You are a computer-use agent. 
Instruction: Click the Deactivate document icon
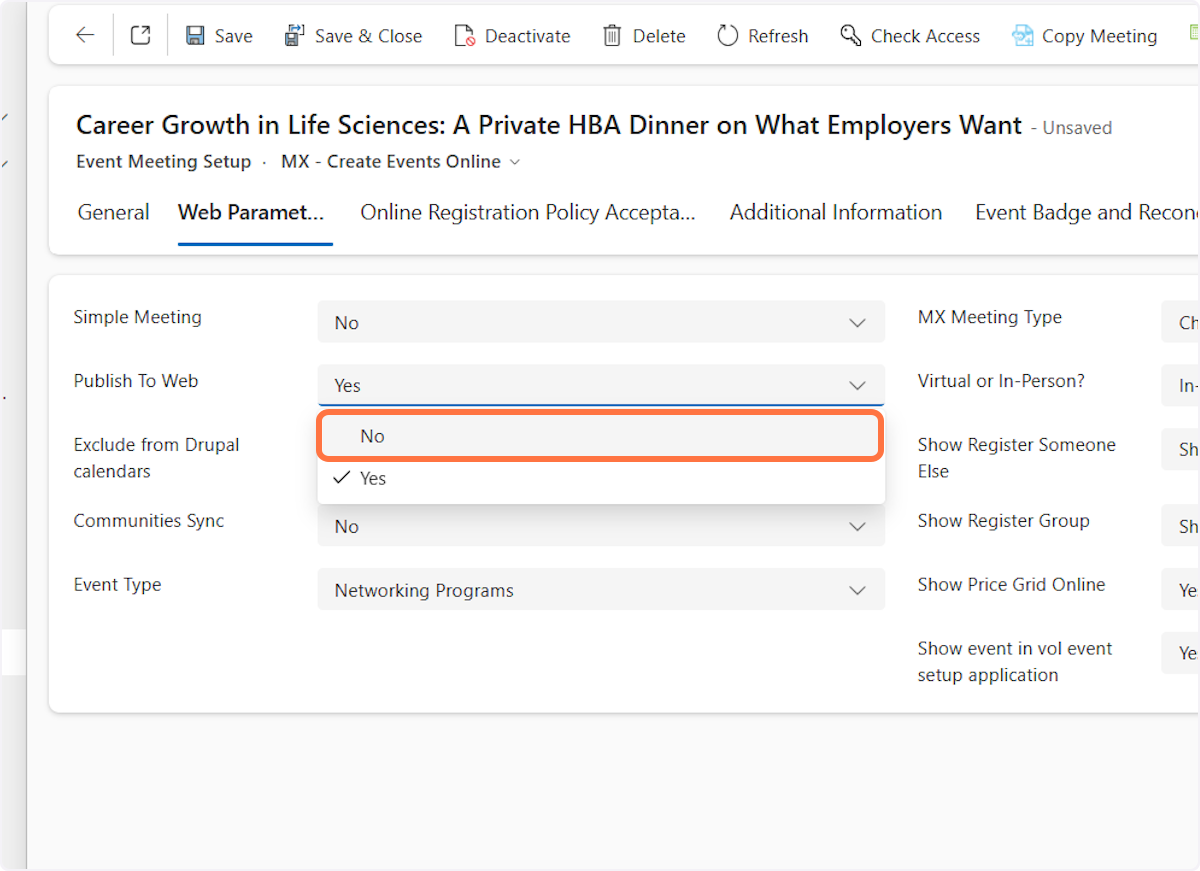point(464,36)
